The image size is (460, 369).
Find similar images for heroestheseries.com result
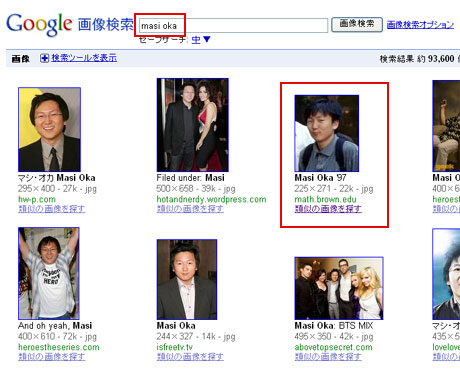pos(51,357)
